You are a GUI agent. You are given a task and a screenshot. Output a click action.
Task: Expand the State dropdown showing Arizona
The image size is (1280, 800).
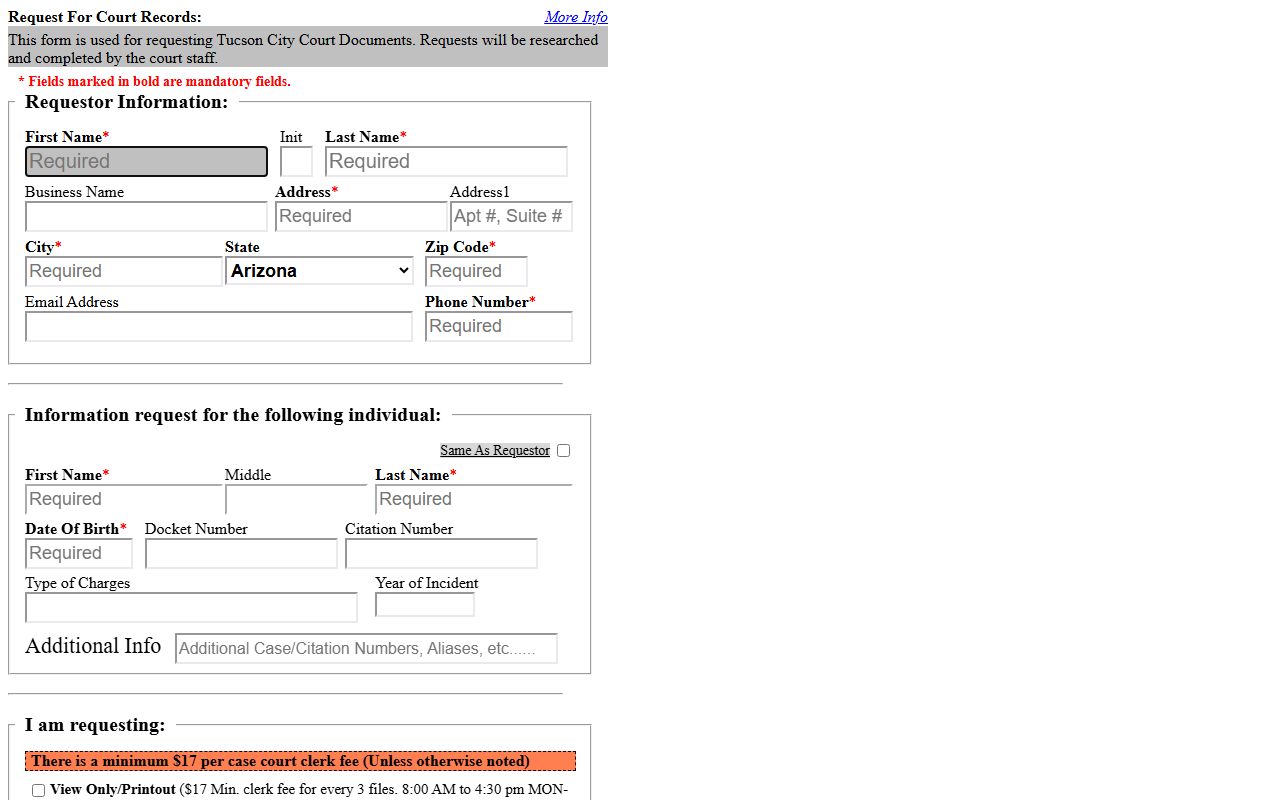pos(319,271)
